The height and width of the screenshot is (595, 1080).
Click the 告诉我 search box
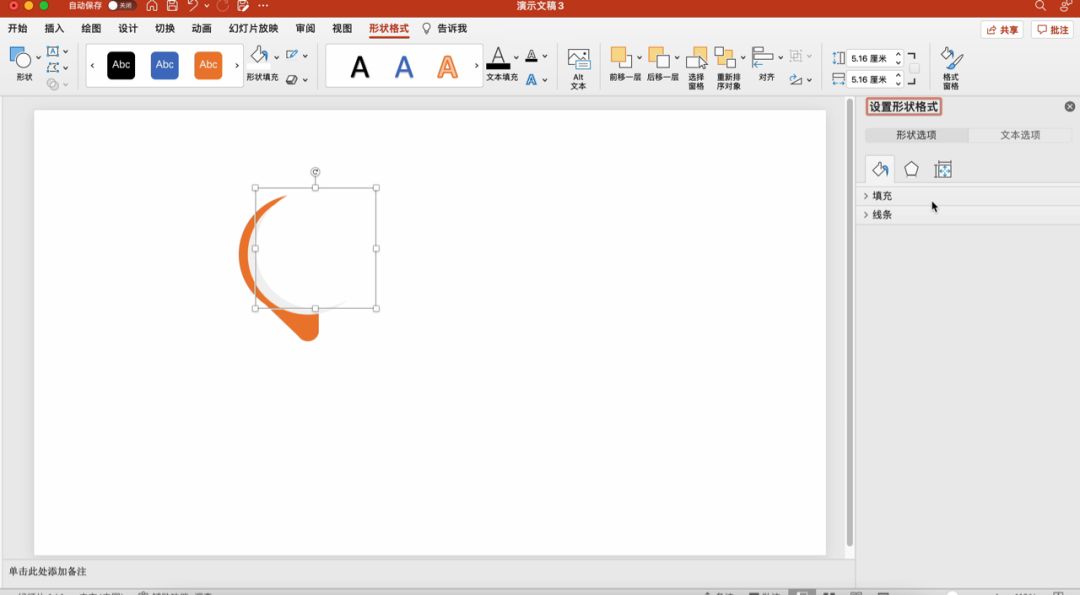(445, 28)
